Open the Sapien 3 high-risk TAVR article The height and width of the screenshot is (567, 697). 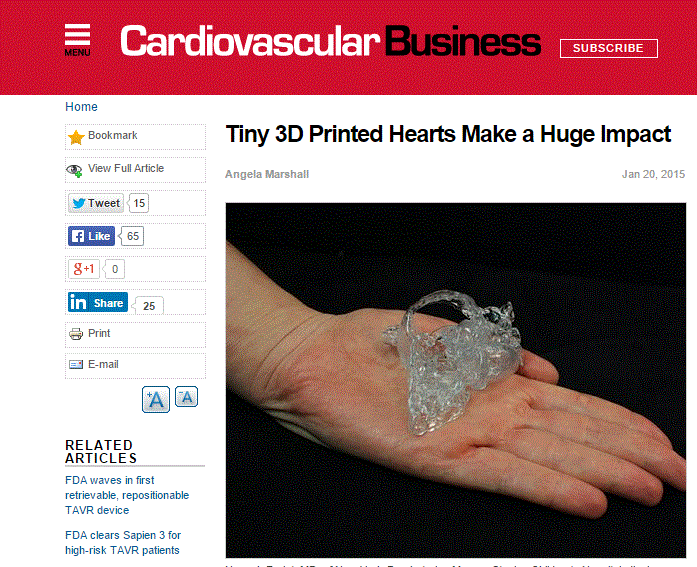123,543
